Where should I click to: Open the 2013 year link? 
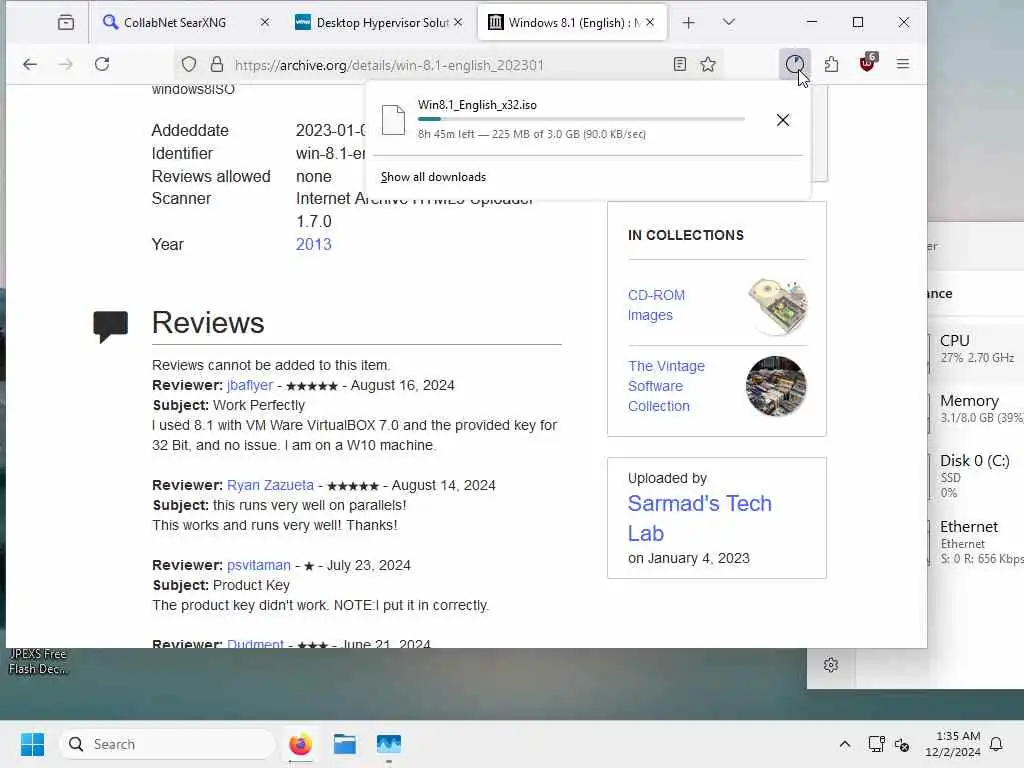click(313, 244)
